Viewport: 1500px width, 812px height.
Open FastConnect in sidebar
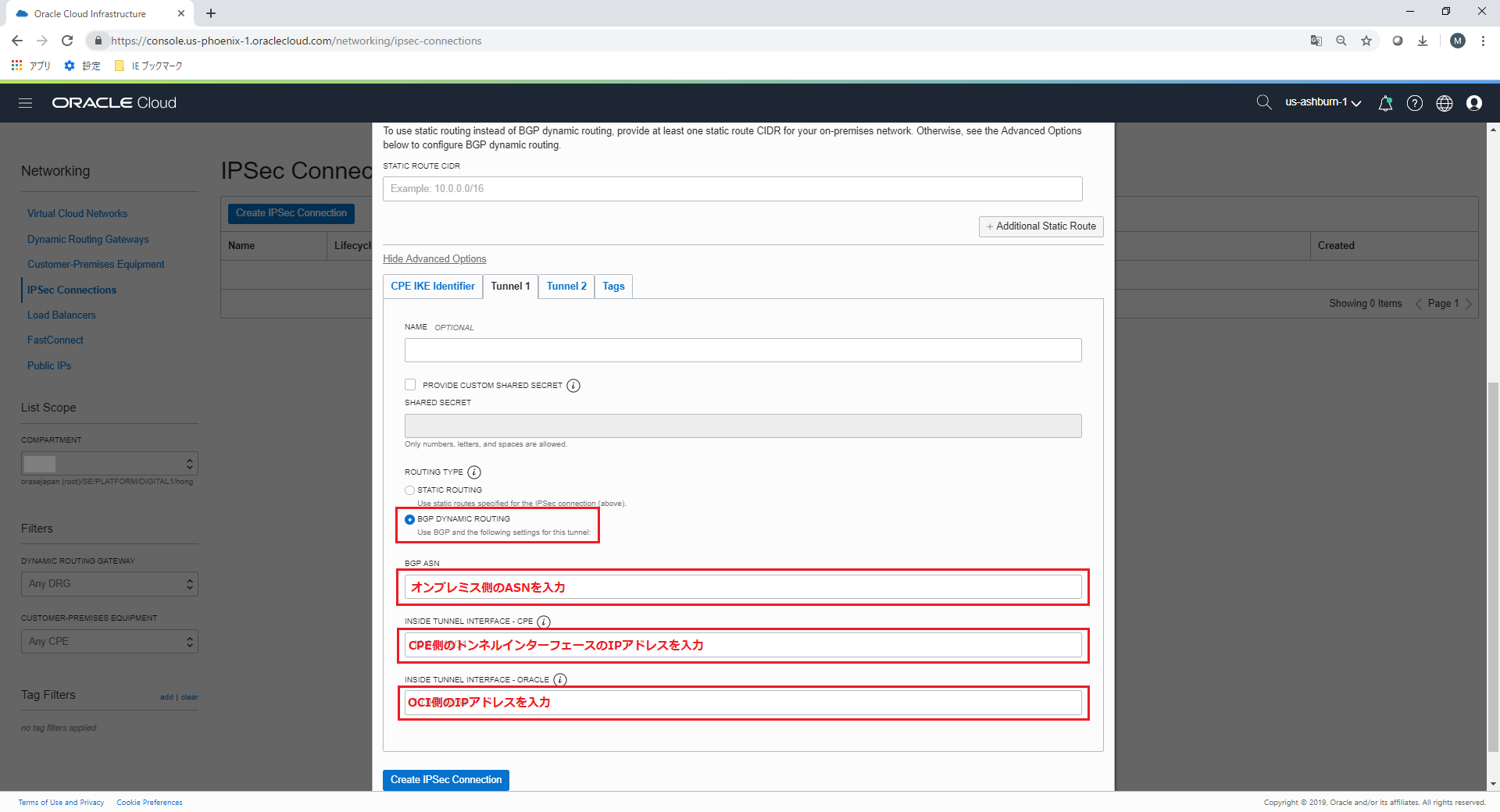[55, 340]
